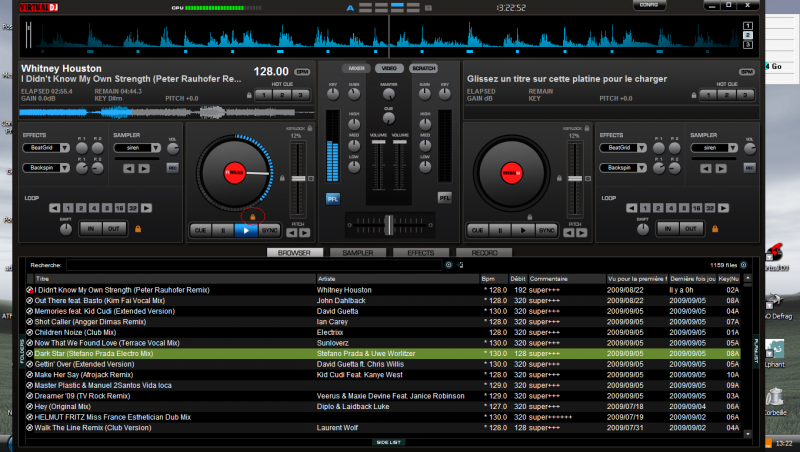Click SYNC on the right deck
Screen dimensions: 800x452
546,231
